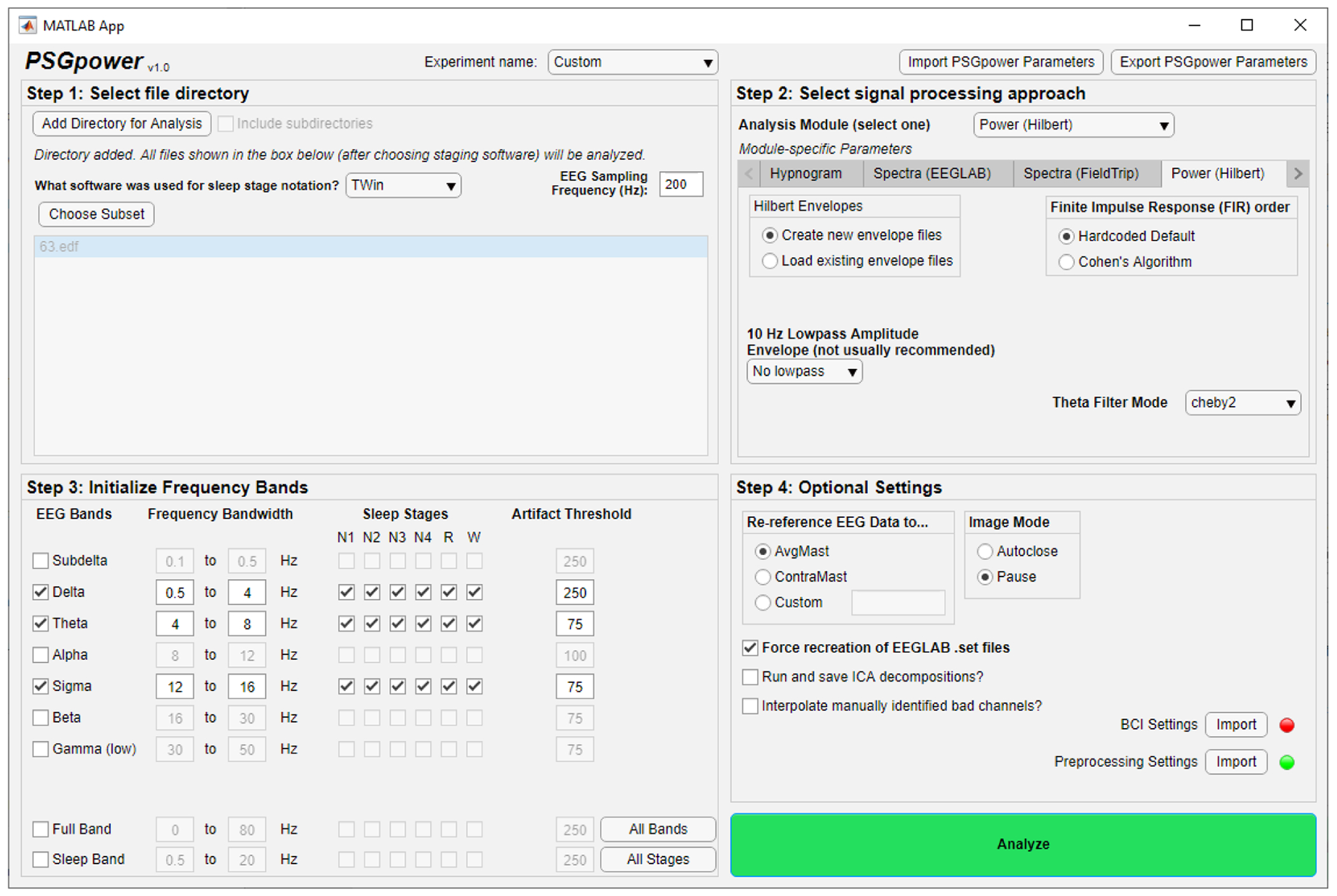Click the Theta artifact threshold field
The width and height of the screenshot is (1337, 896).
[574, 624]
